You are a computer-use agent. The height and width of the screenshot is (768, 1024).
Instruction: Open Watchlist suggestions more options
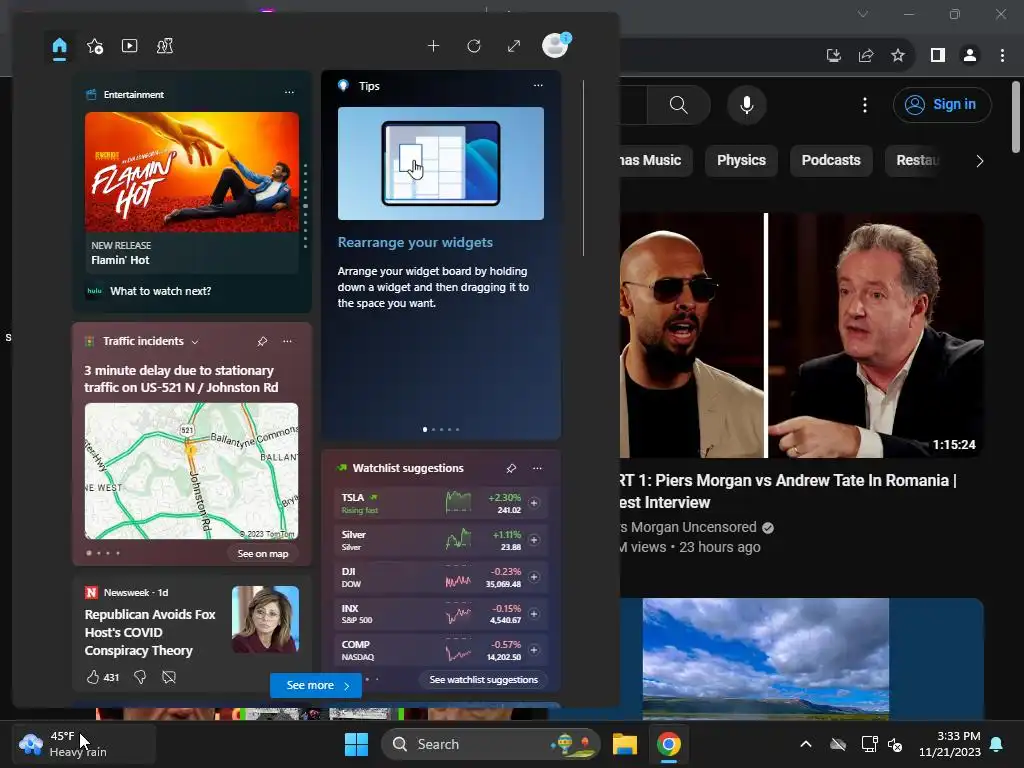point(537,468)
